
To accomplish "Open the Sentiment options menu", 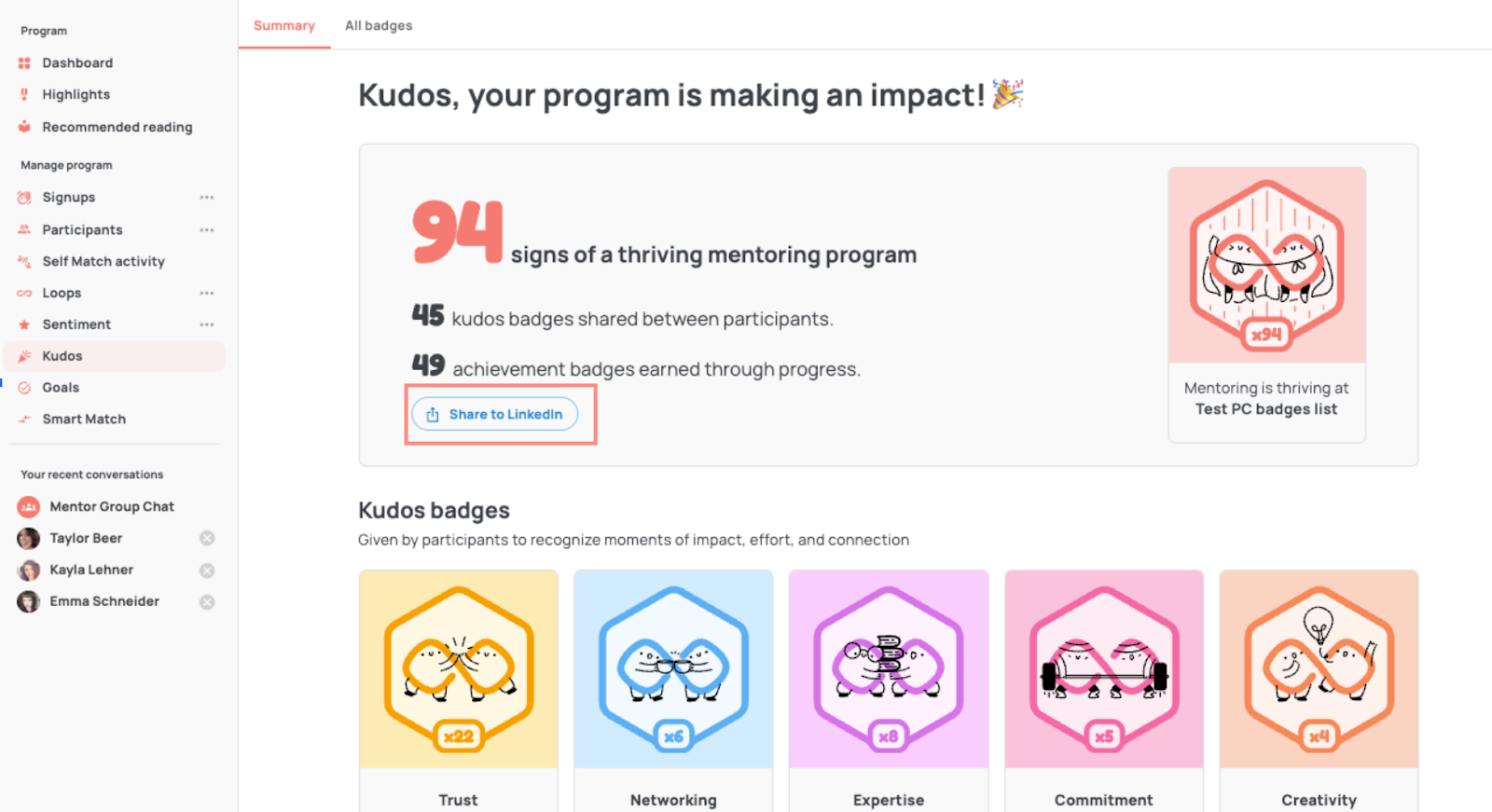I will click(207, 323).
